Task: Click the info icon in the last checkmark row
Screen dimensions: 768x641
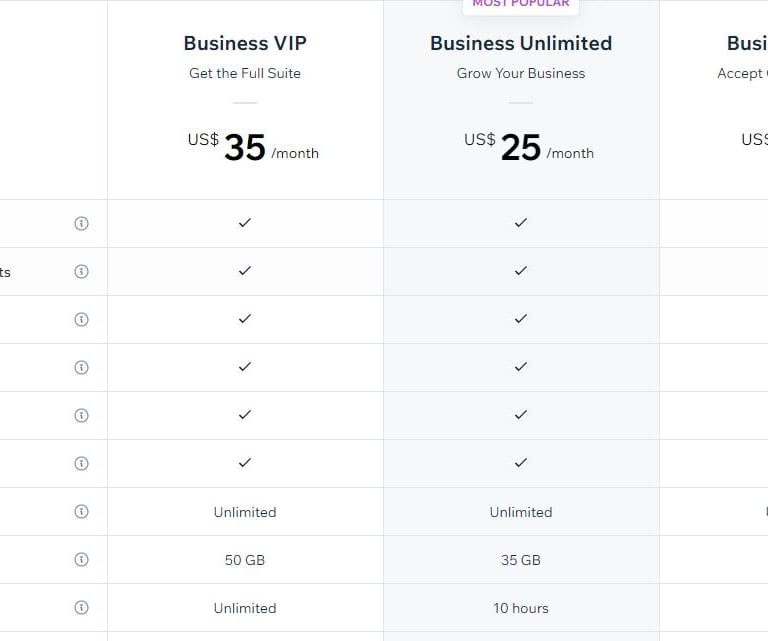Action: coord(82,463)
